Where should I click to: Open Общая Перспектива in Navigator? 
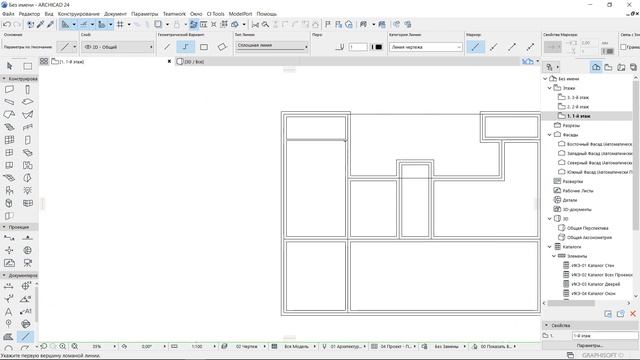pos(587,228)
